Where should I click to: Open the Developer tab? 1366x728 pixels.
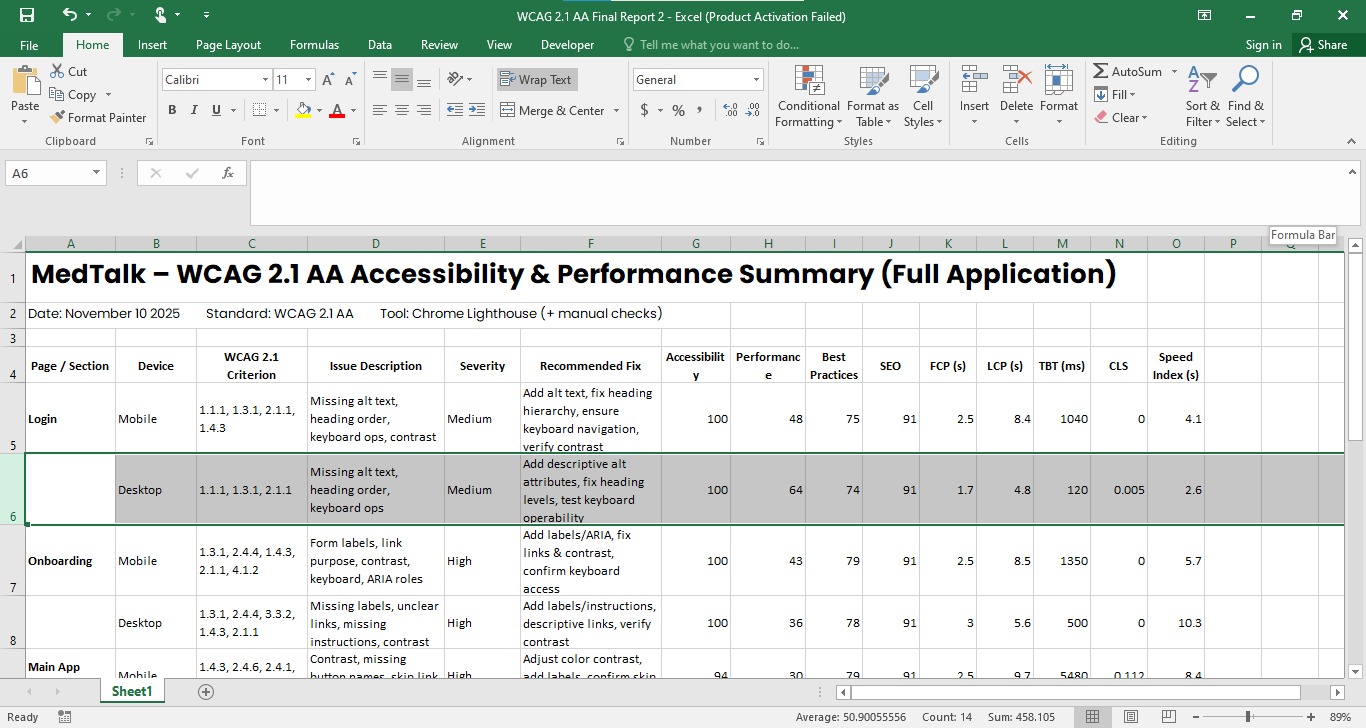[567, 44]
